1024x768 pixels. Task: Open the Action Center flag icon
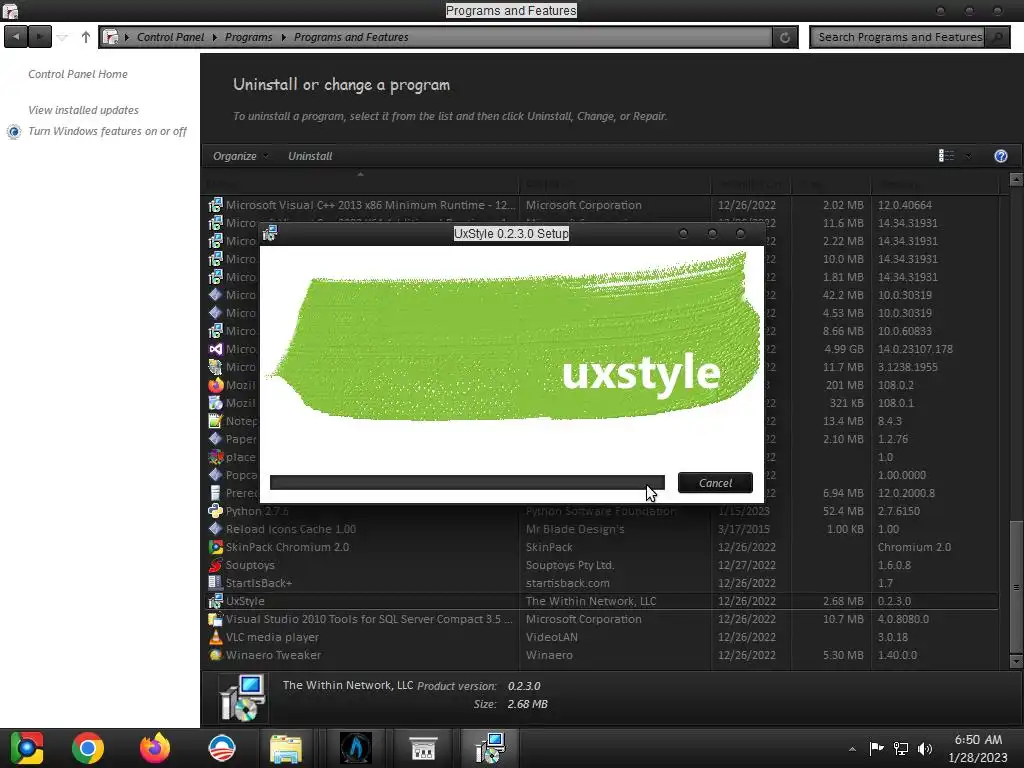[876, 748]
